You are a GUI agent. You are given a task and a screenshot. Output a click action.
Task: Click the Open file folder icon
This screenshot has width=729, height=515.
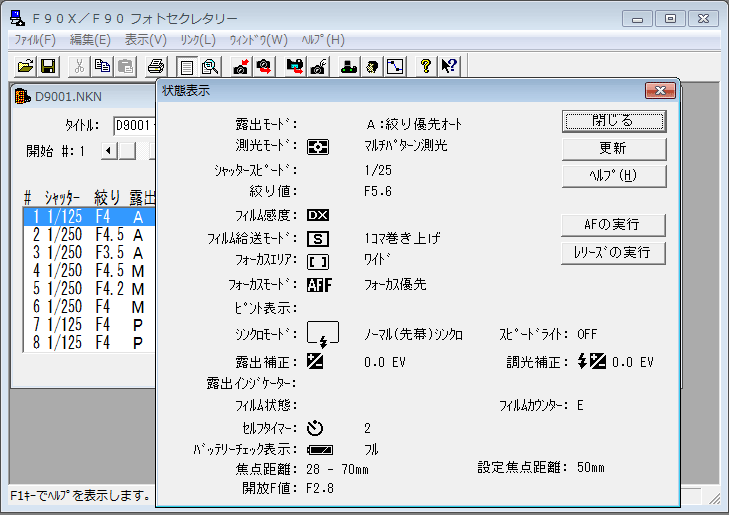click(26, 66)
